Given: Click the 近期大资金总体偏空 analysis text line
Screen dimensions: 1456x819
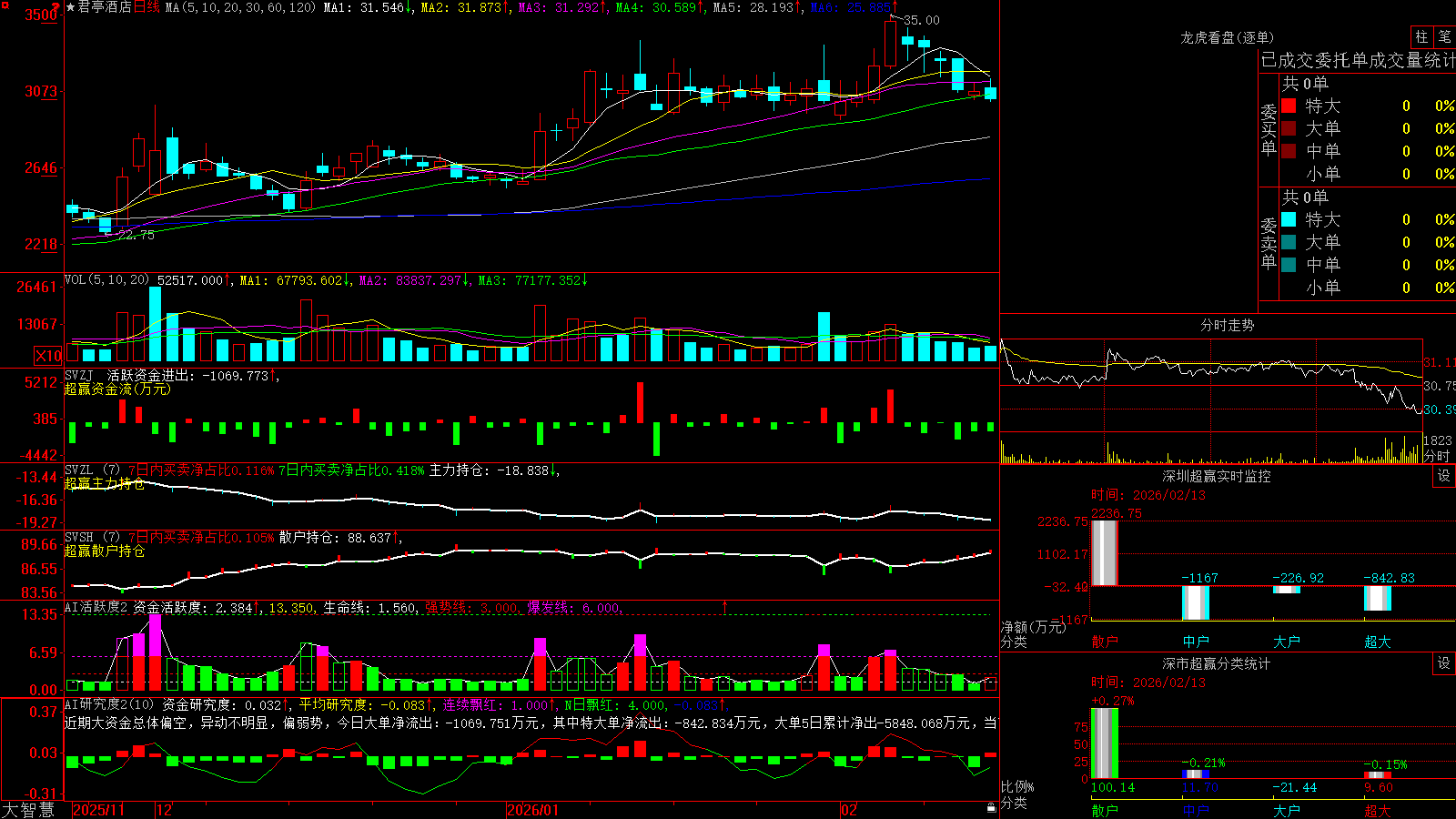Looking at the screenshot, I should [530, 723].
